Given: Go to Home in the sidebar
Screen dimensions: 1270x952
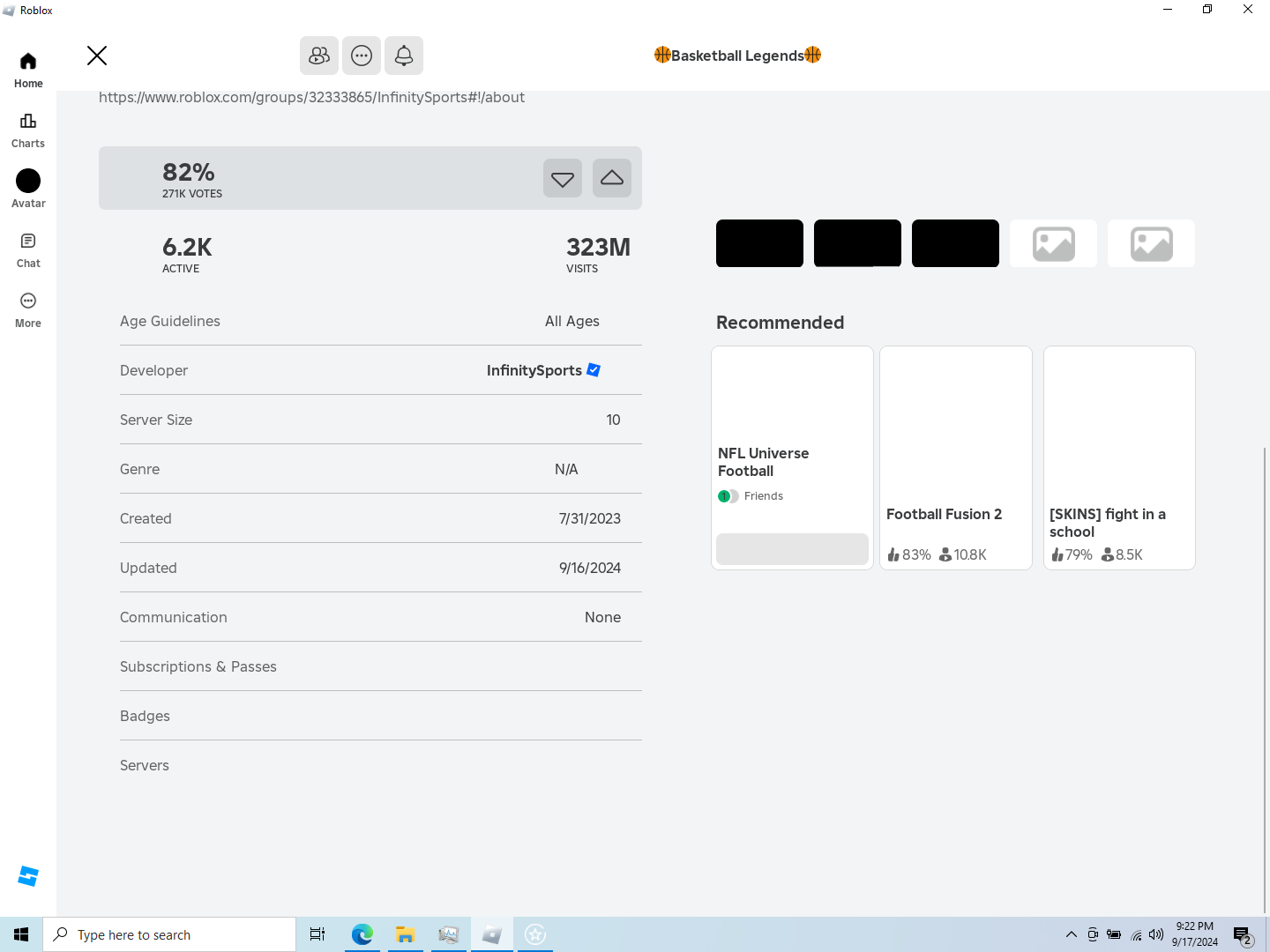Looking at the screenshot, I should (28, 70).
